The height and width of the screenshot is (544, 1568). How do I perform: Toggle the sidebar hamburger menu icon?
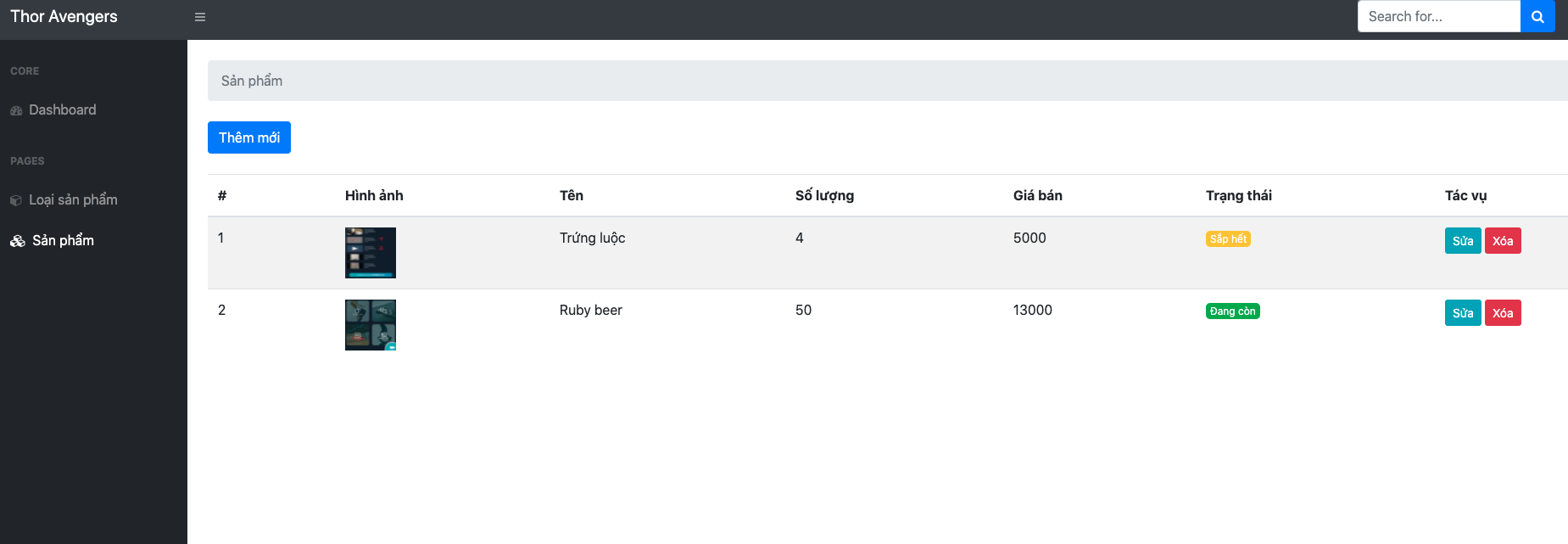pyautogui.click(x=200, y=17)
